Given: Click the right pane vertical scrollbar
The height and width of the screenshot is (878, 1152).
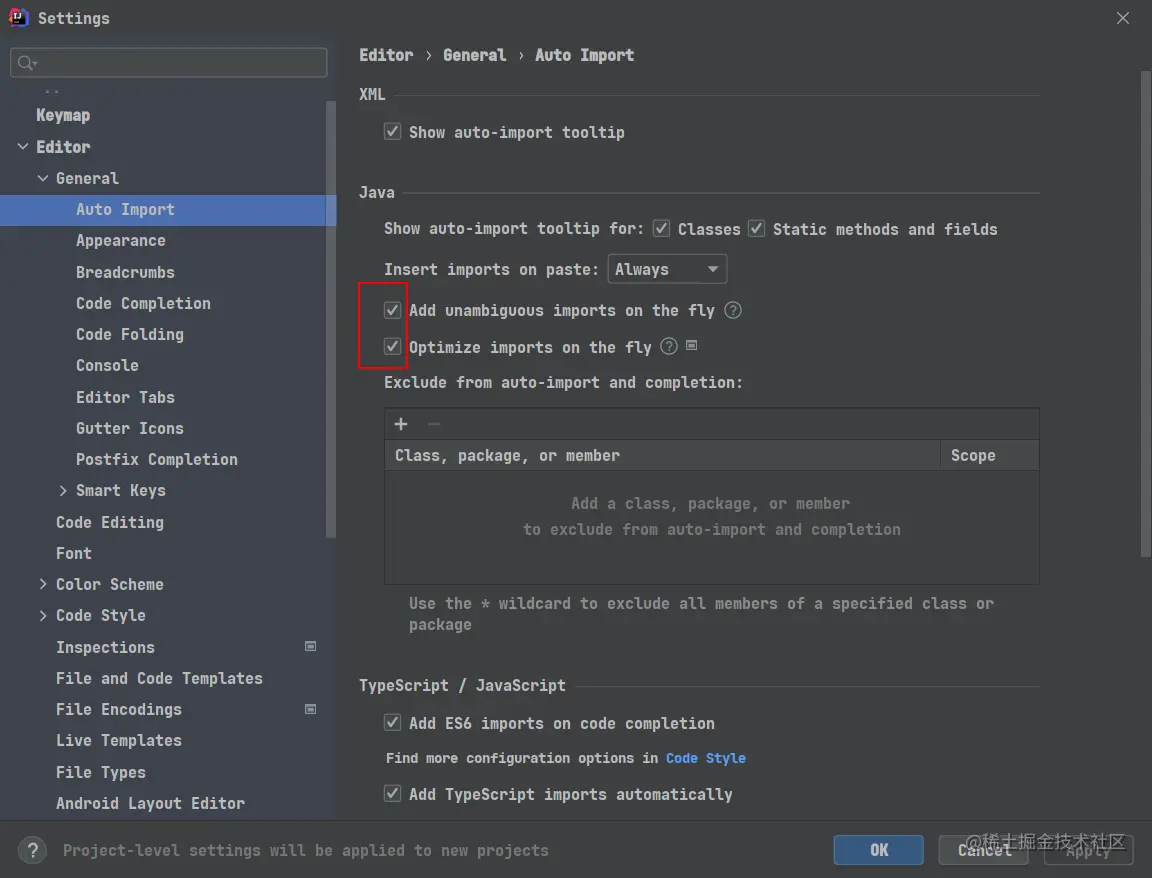Looking at the screenshot, I should [x=1145, y=314].
